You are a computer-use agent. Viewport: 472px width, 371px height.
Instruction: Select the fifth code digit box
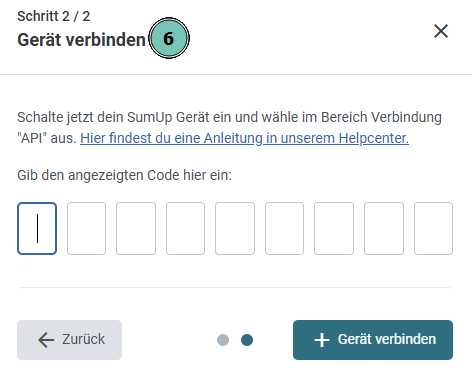(235, 228)
